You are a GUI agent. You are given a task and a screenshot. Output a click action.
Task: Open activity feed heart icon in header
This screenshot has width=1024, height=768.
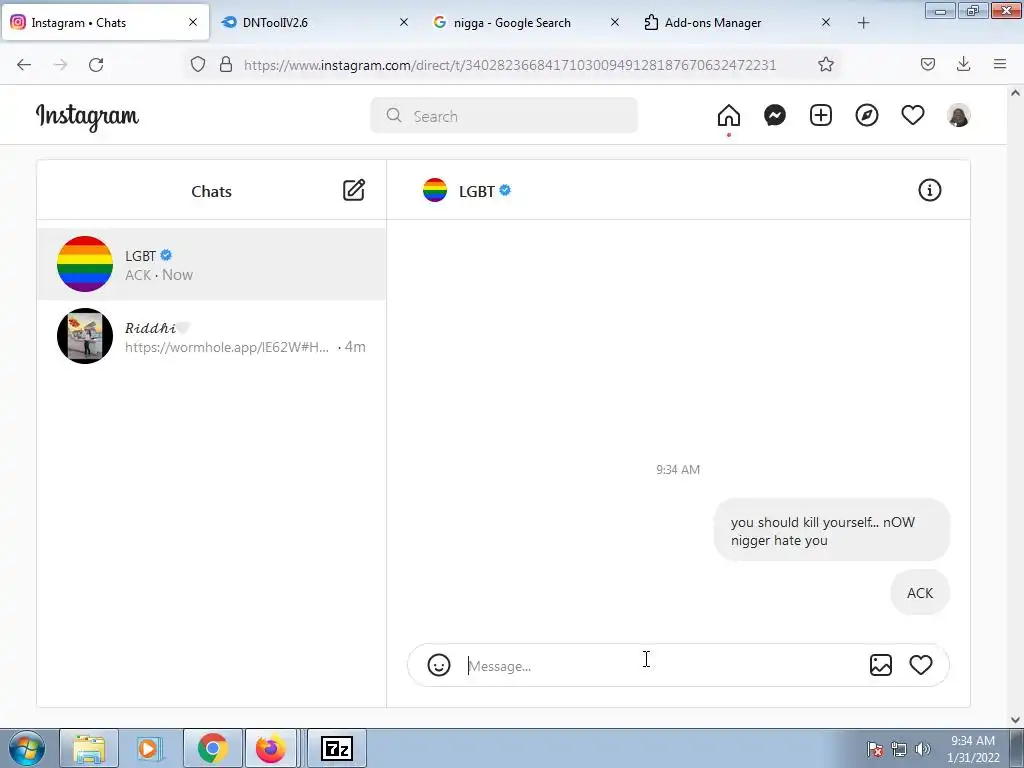click(913, 116)
